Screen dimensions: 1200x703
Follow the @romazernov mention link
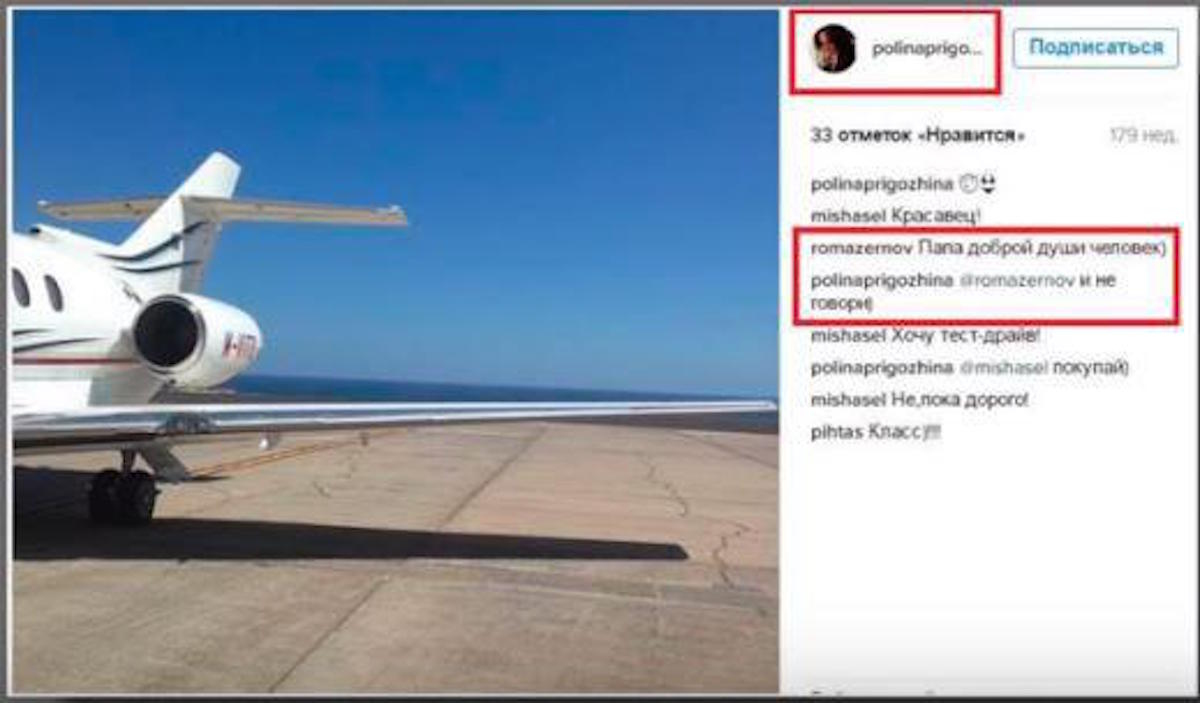(1017, 281)
